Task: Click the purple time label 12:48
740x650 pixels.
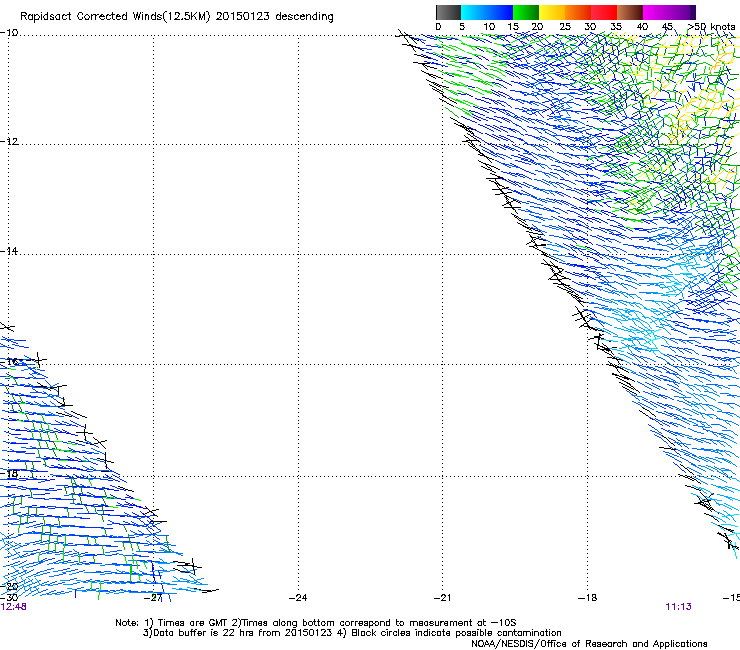Action: (13, 607)
